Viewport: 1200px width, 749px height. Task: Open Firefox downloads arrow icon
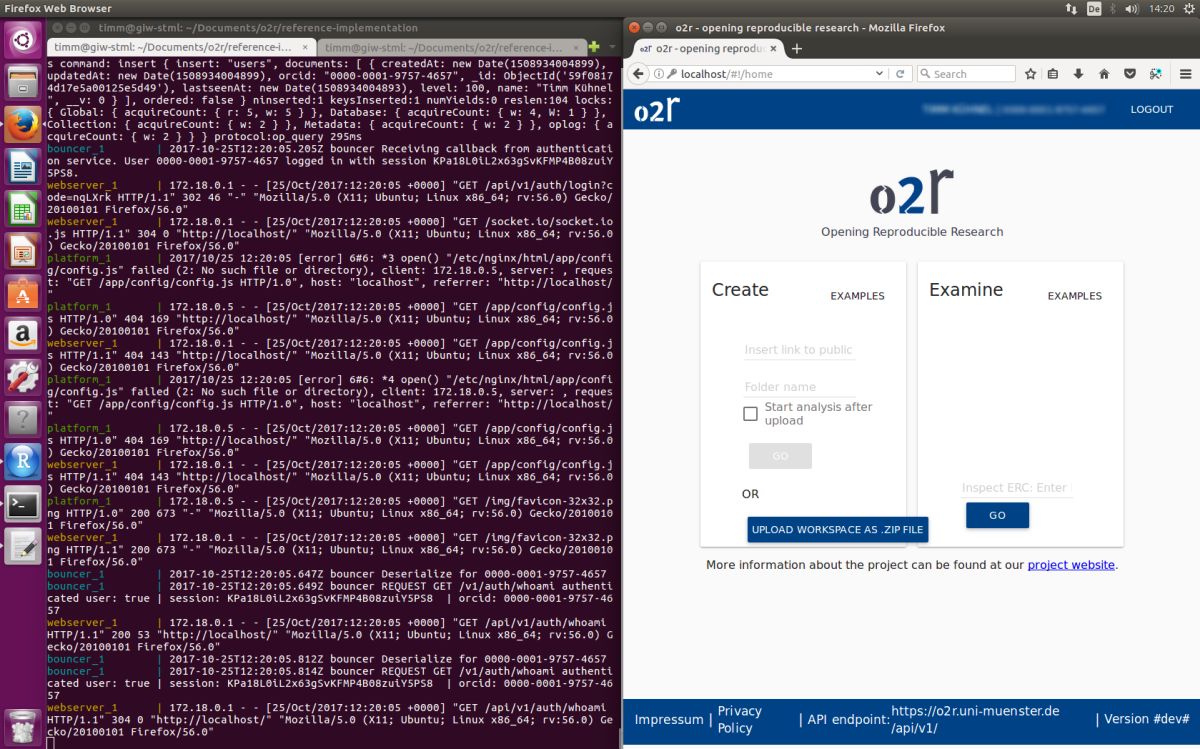coord(1078,73)
